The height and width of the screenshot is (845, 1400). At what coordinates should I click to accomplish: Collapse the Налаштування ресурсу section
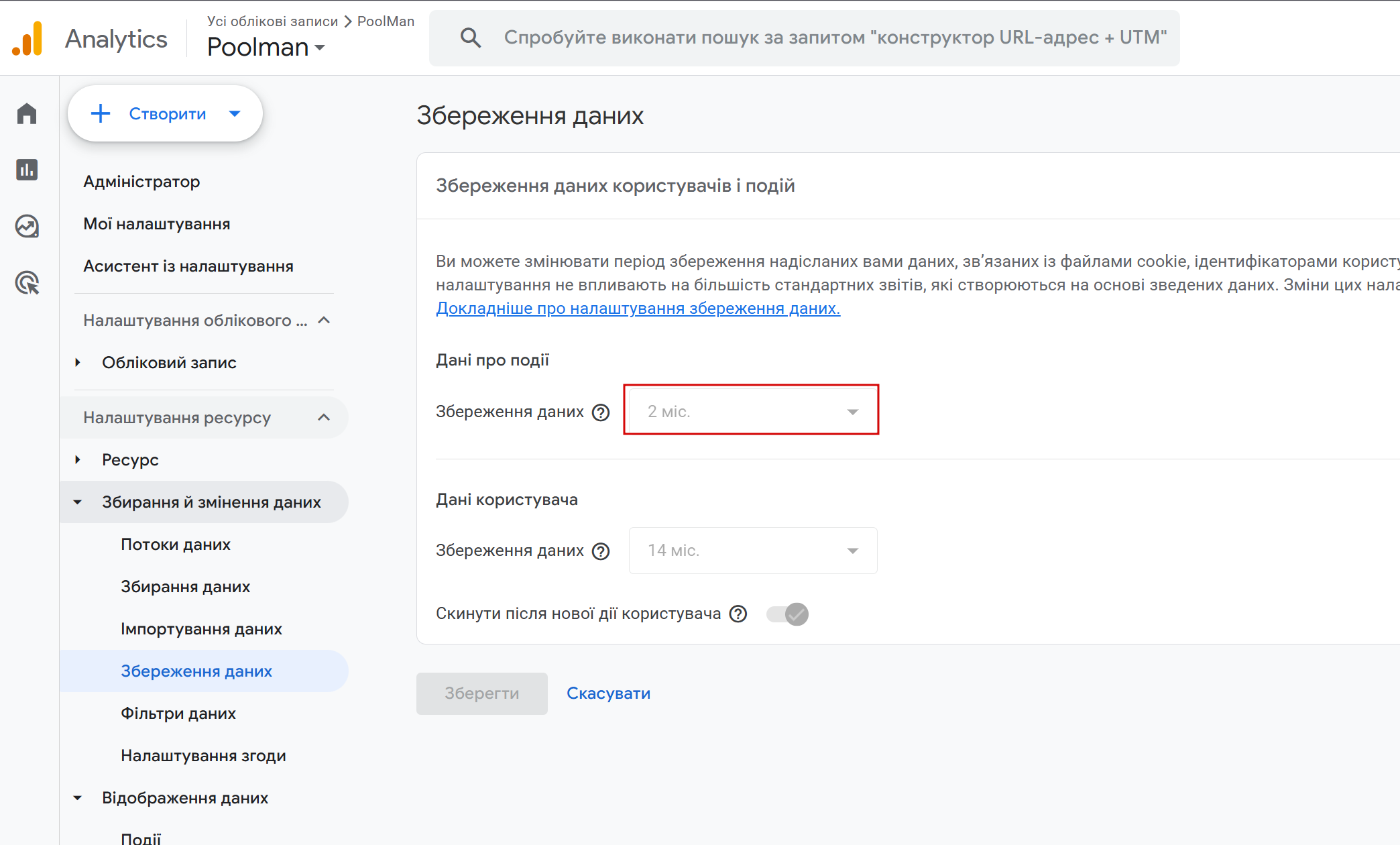point(324,417)
